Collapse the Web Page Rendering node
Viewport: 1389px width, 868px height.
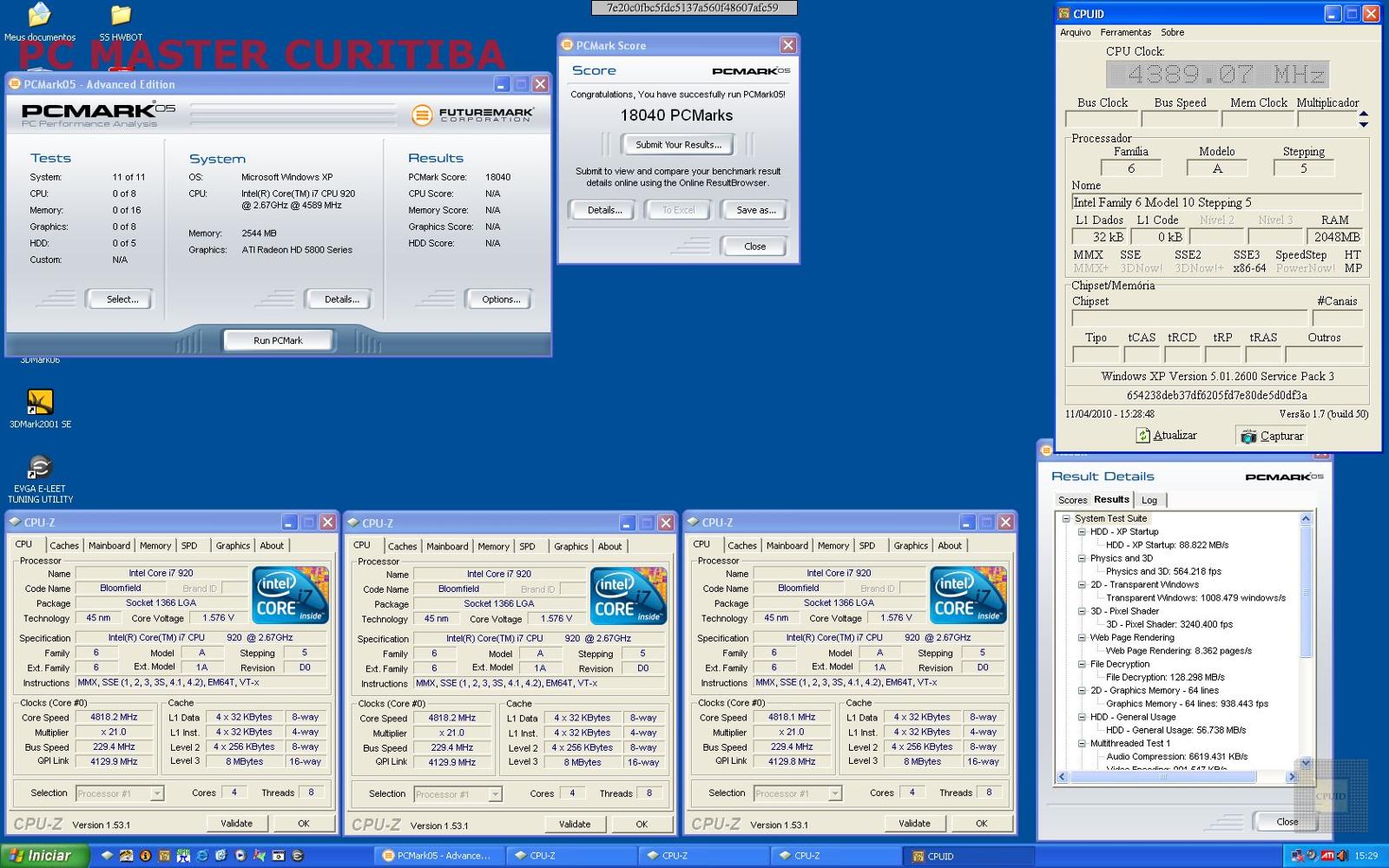pyautogui.click(x=1082, y=637)
